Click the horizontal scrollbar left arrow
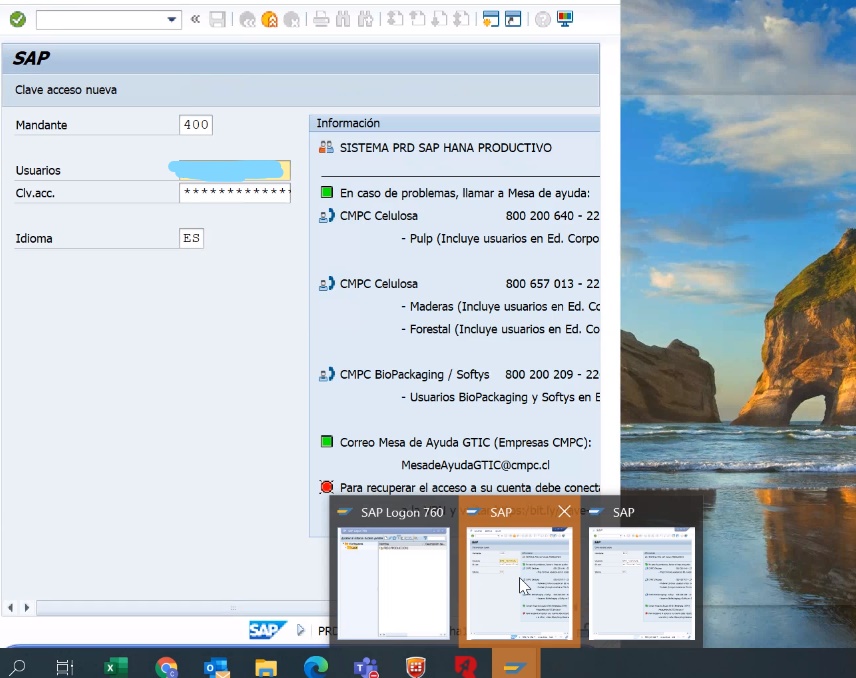 [11, 607]
